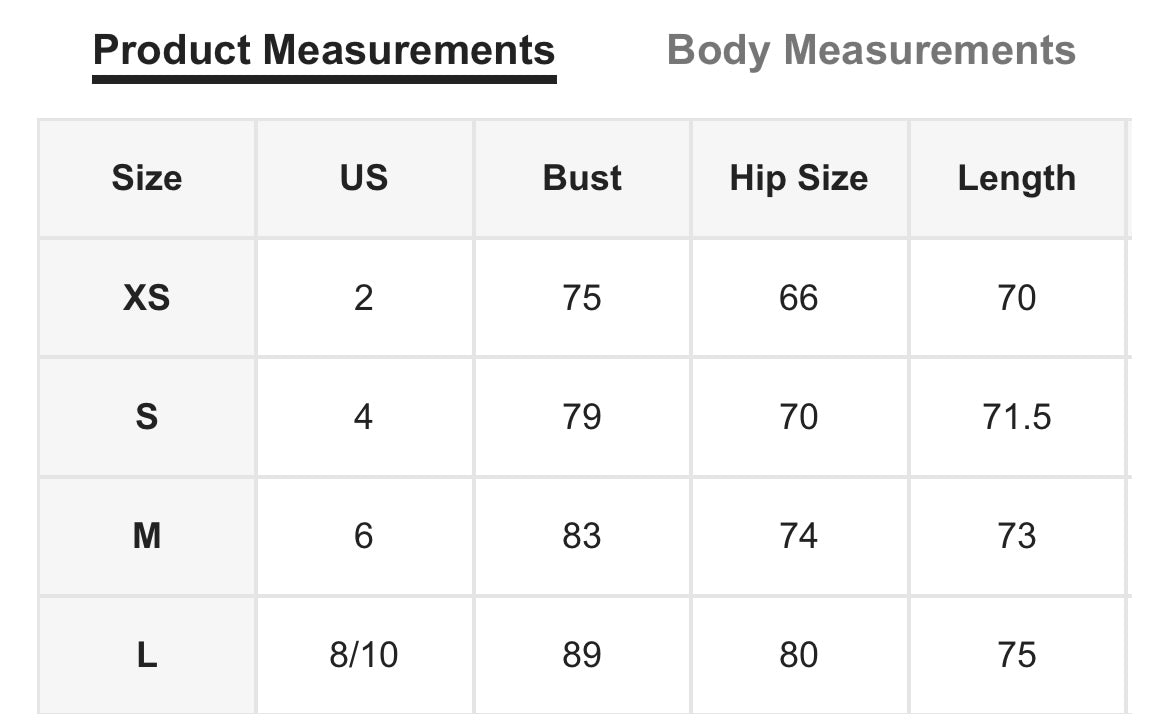
Task: Switch to the Body Measurements tab
Action: click(871, 51)
